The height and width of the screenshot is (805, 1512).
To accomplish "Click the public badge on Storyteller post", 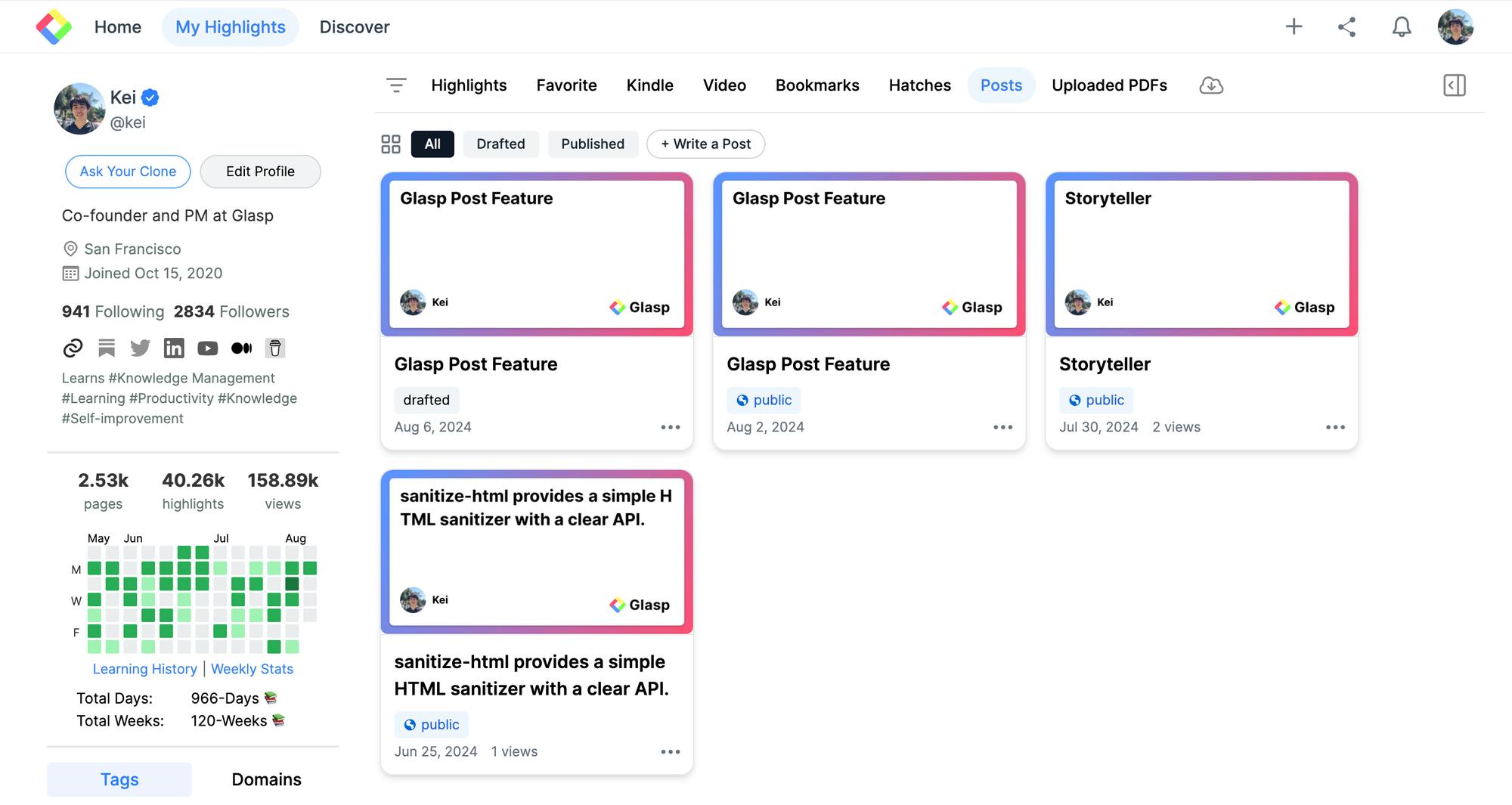I will (1096, 400).
